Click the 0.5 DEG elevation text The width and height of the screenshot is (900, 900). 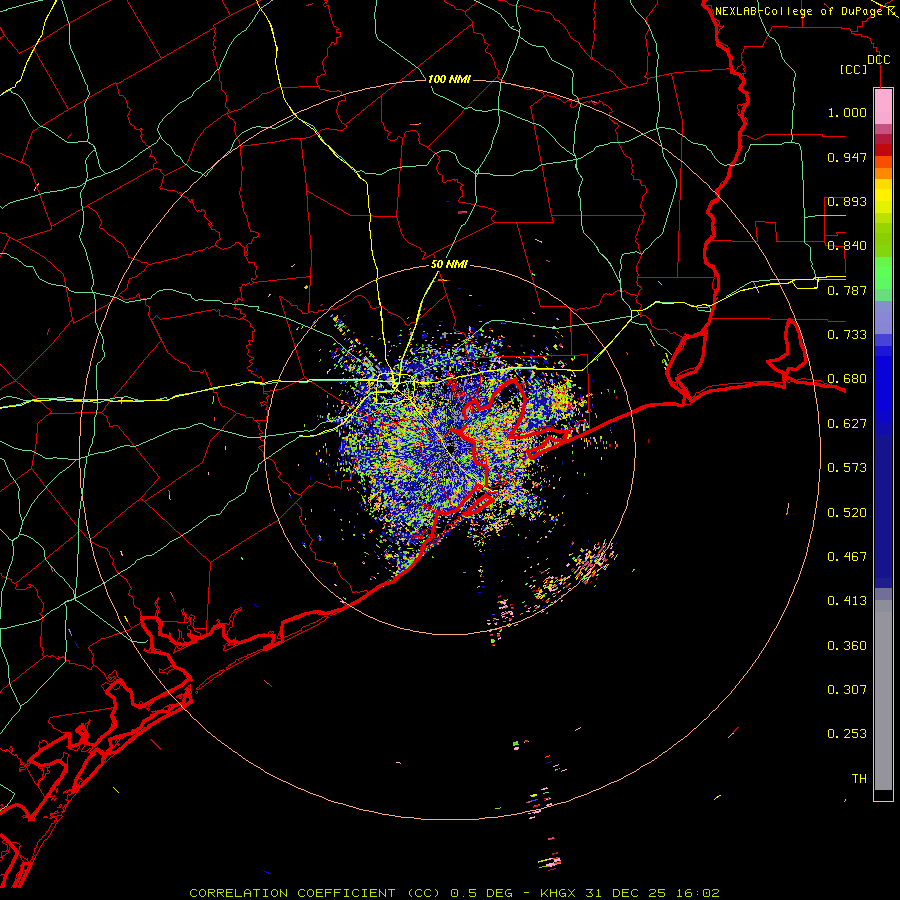pos(481,893)
